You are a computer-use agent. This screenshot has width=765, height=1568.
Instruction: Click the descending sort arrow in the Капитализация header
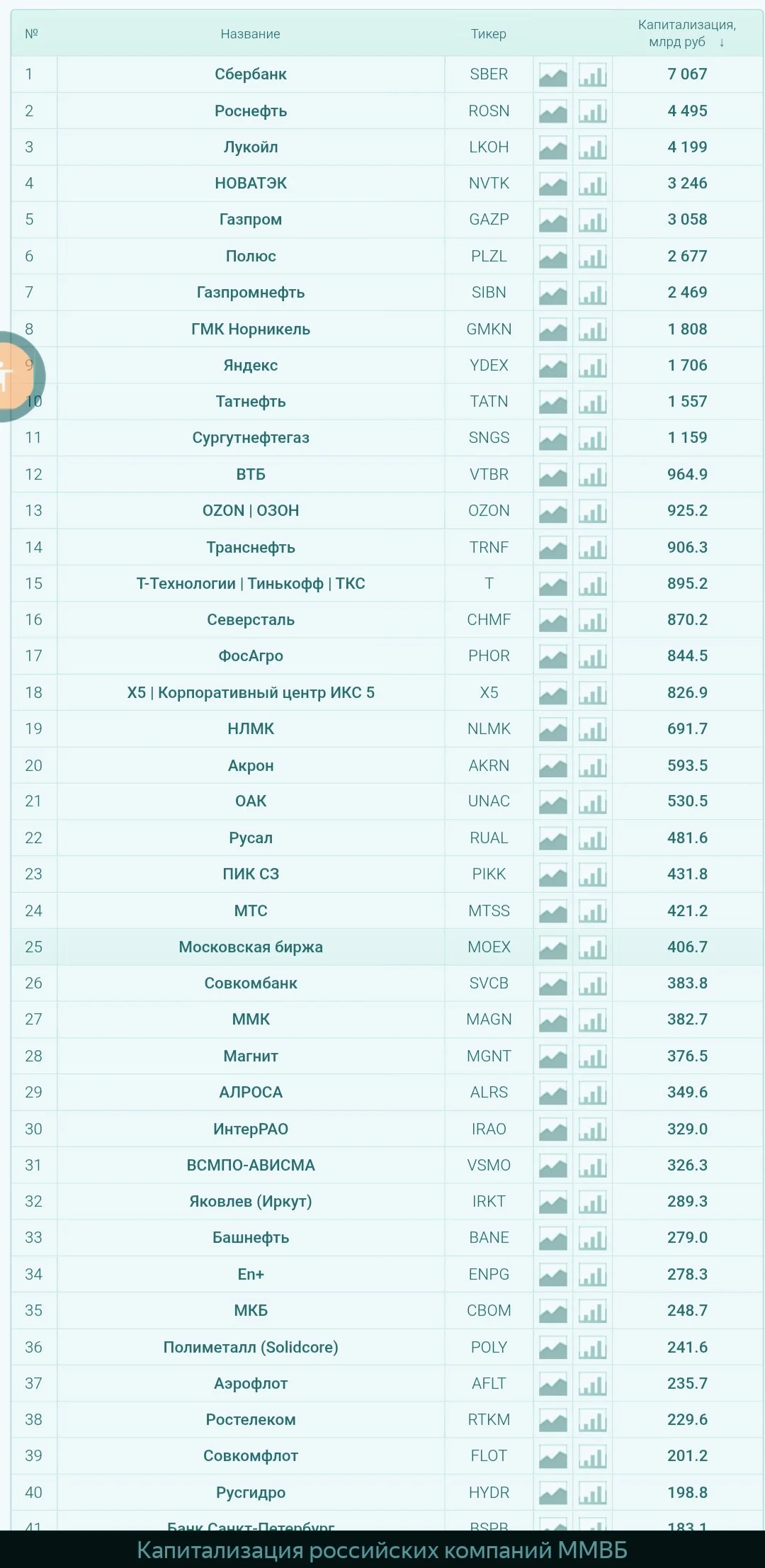[x=722, y=43]
